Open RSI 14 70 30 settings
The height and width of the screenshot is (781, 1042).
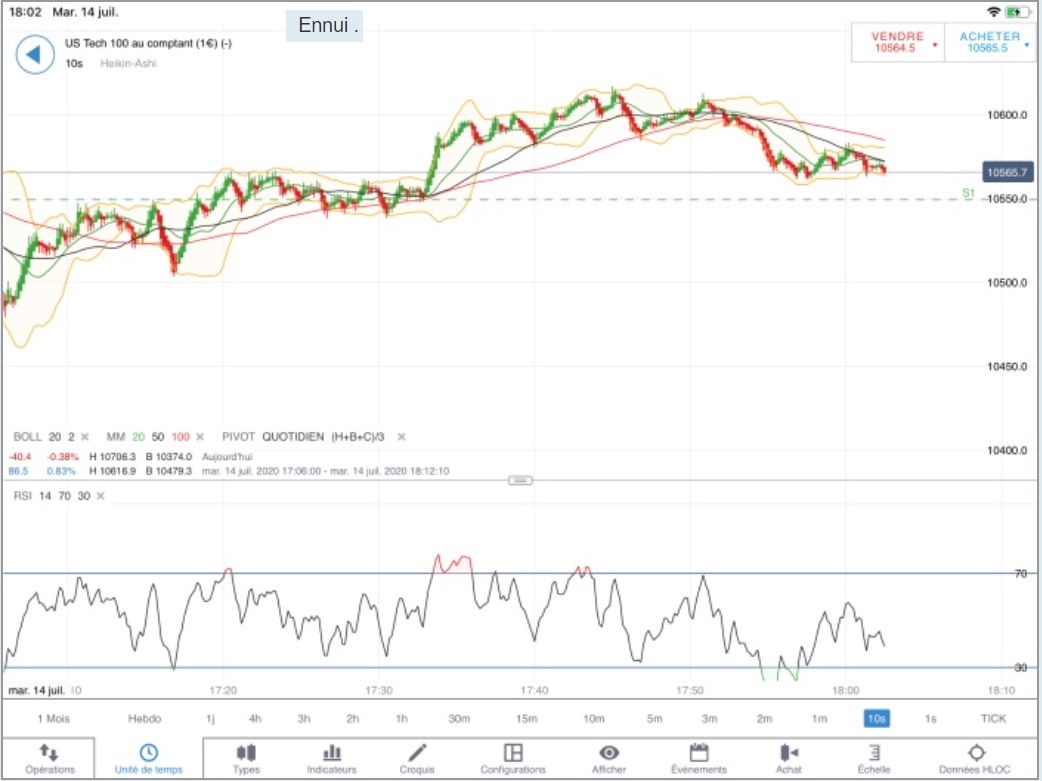point(52,496)
